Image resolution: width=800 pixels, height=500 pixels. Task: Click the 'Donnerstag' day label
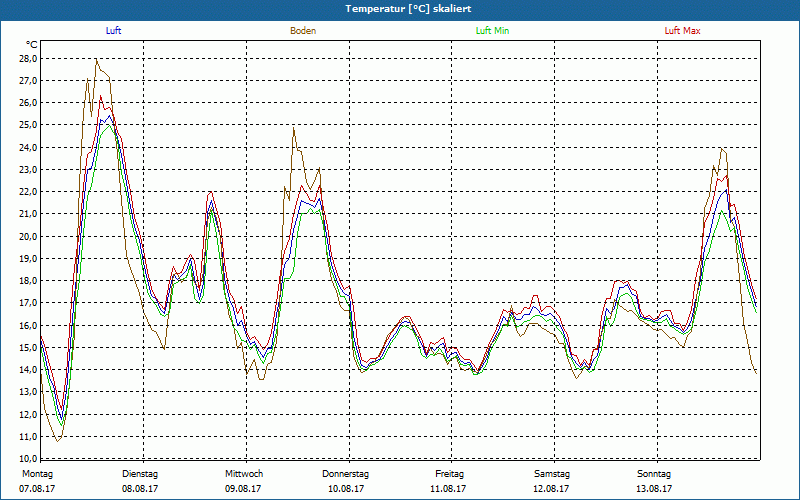click(345, 474)
